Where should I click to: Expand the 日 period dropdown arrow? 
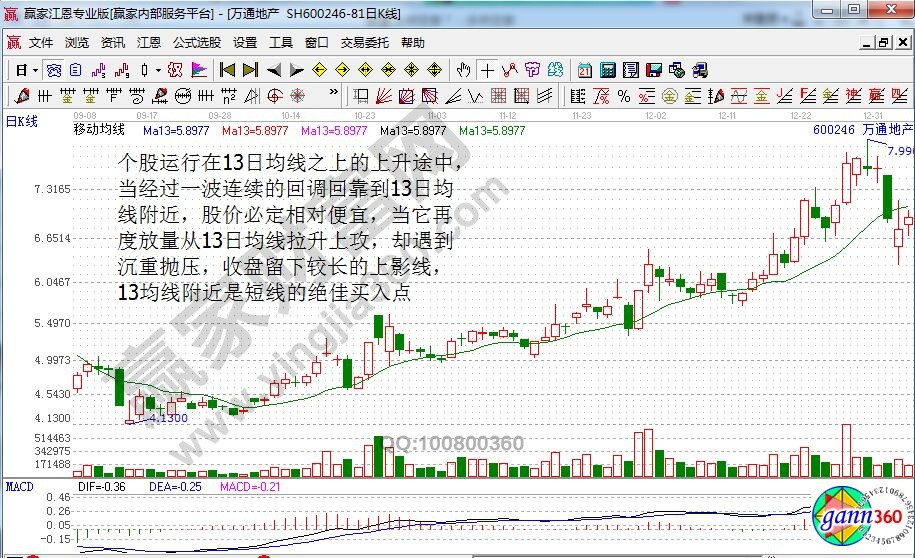click(x=35, y=70)
